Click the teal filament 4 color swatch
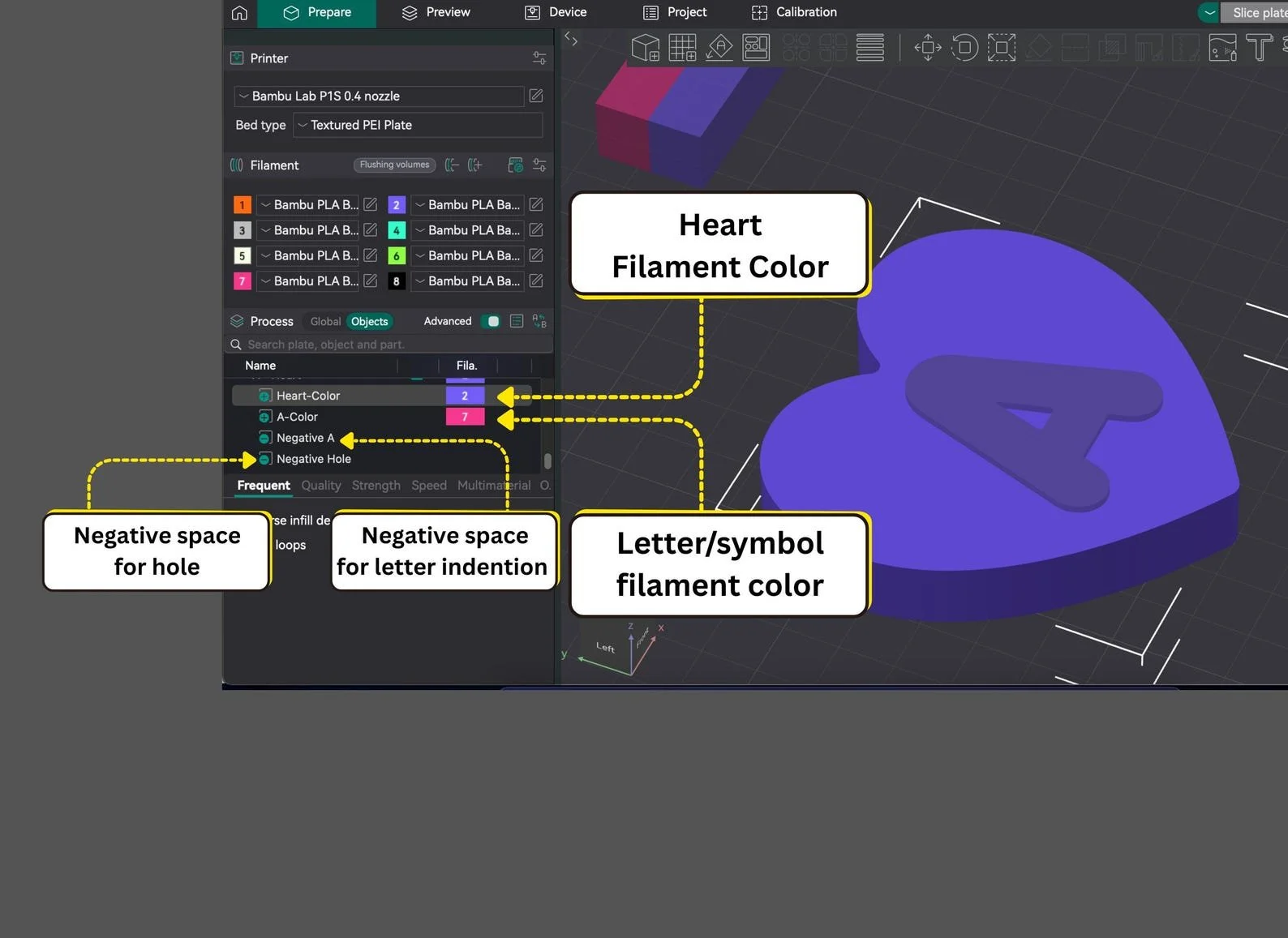This screenshot has width=1288, height=938. point(397,230)
